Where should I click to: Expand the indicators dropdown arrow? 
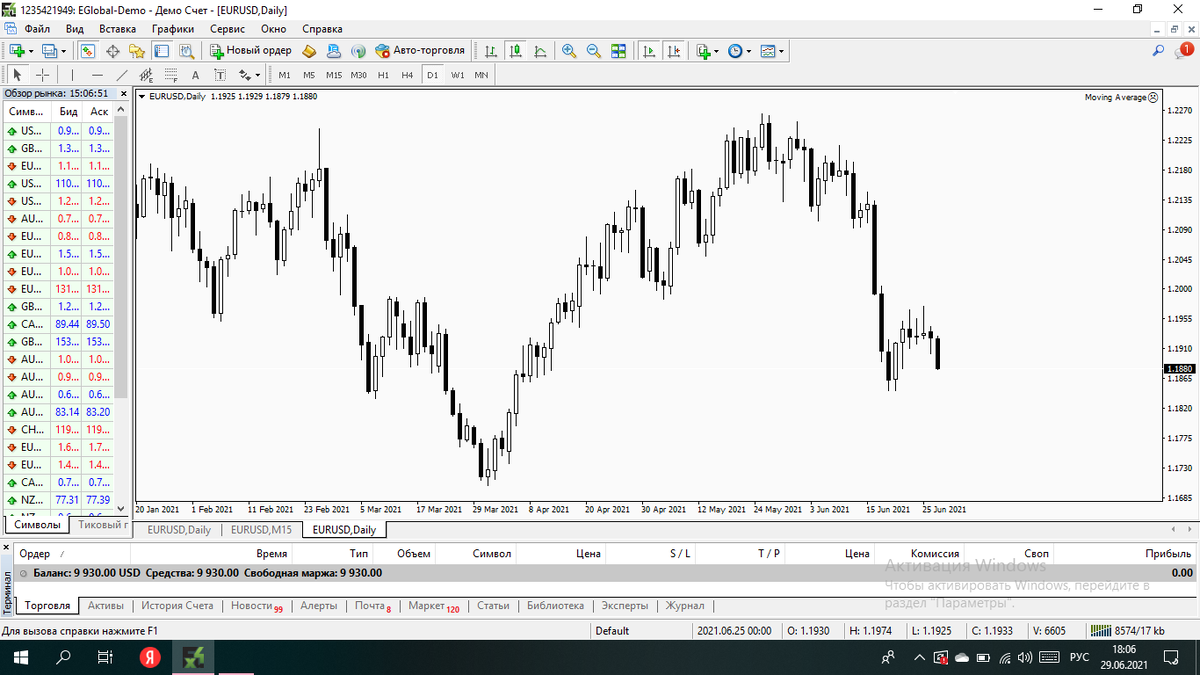point(716,51)
